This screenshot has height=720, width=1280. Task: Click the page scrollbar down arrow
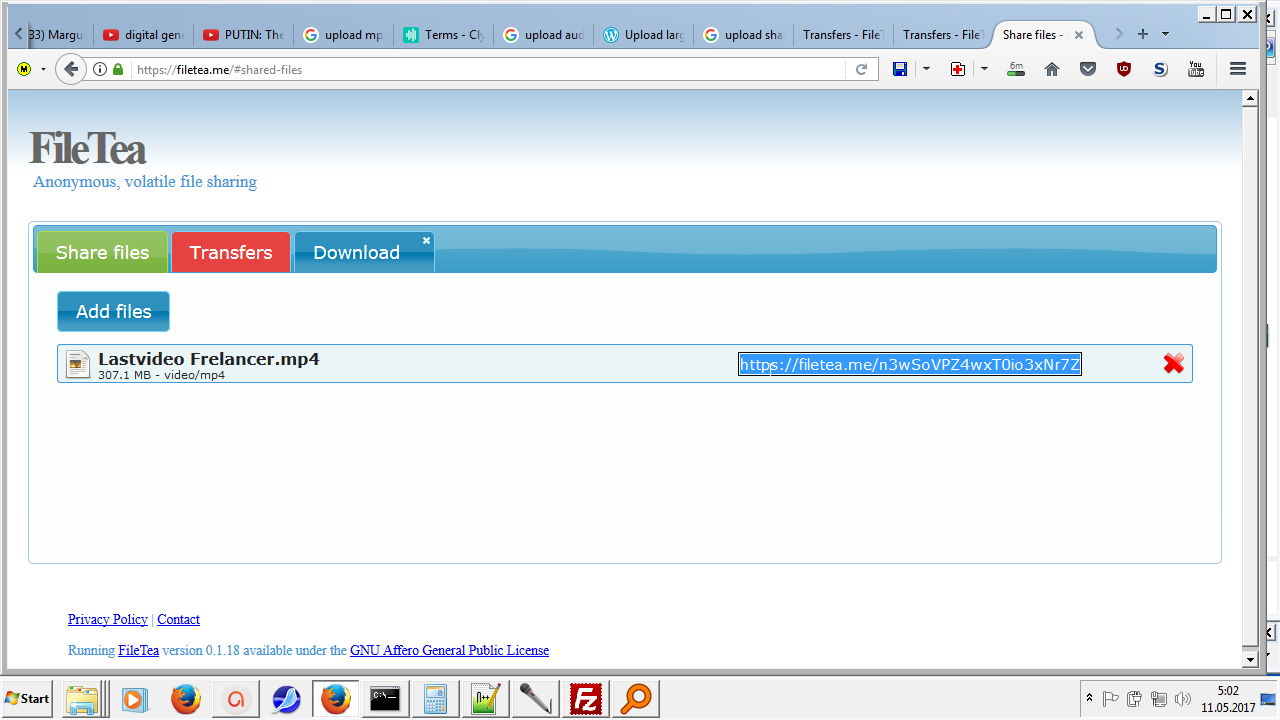coord(1249,660)
